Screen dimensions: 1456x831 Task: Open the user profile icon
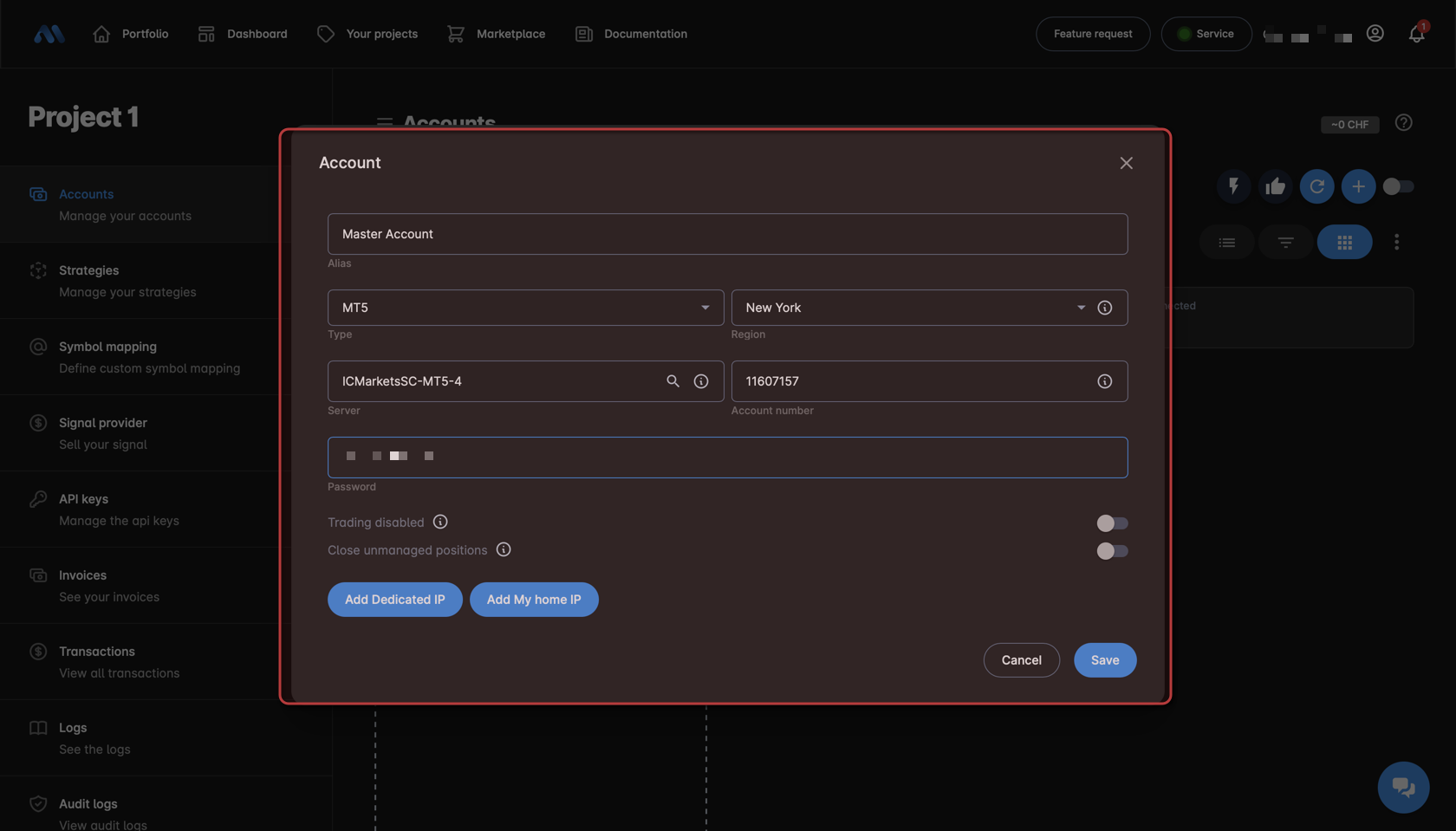click(1375, 34)
